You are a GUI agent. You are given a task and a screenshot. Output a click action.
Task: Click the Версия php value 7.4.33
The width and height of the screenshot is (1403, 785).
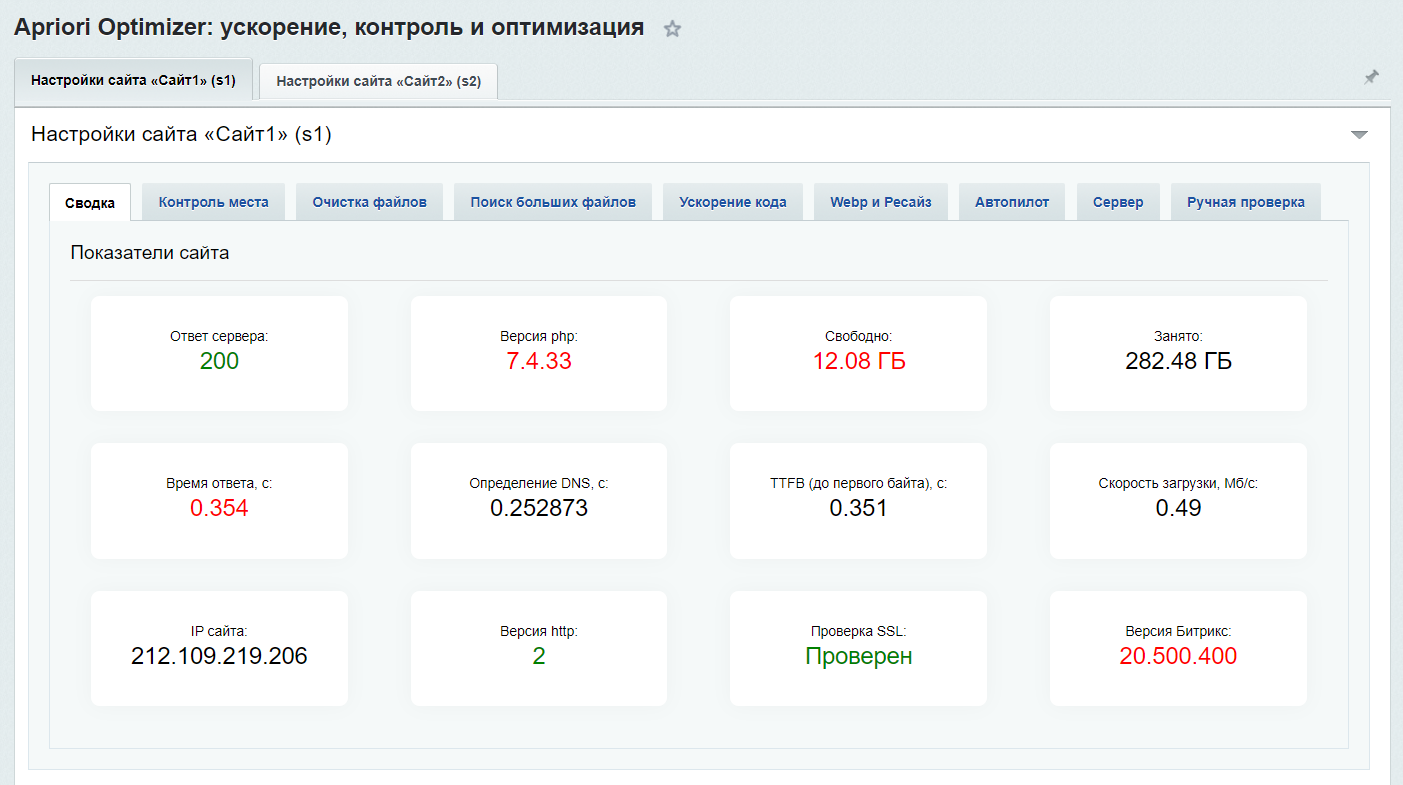[538, 362]
